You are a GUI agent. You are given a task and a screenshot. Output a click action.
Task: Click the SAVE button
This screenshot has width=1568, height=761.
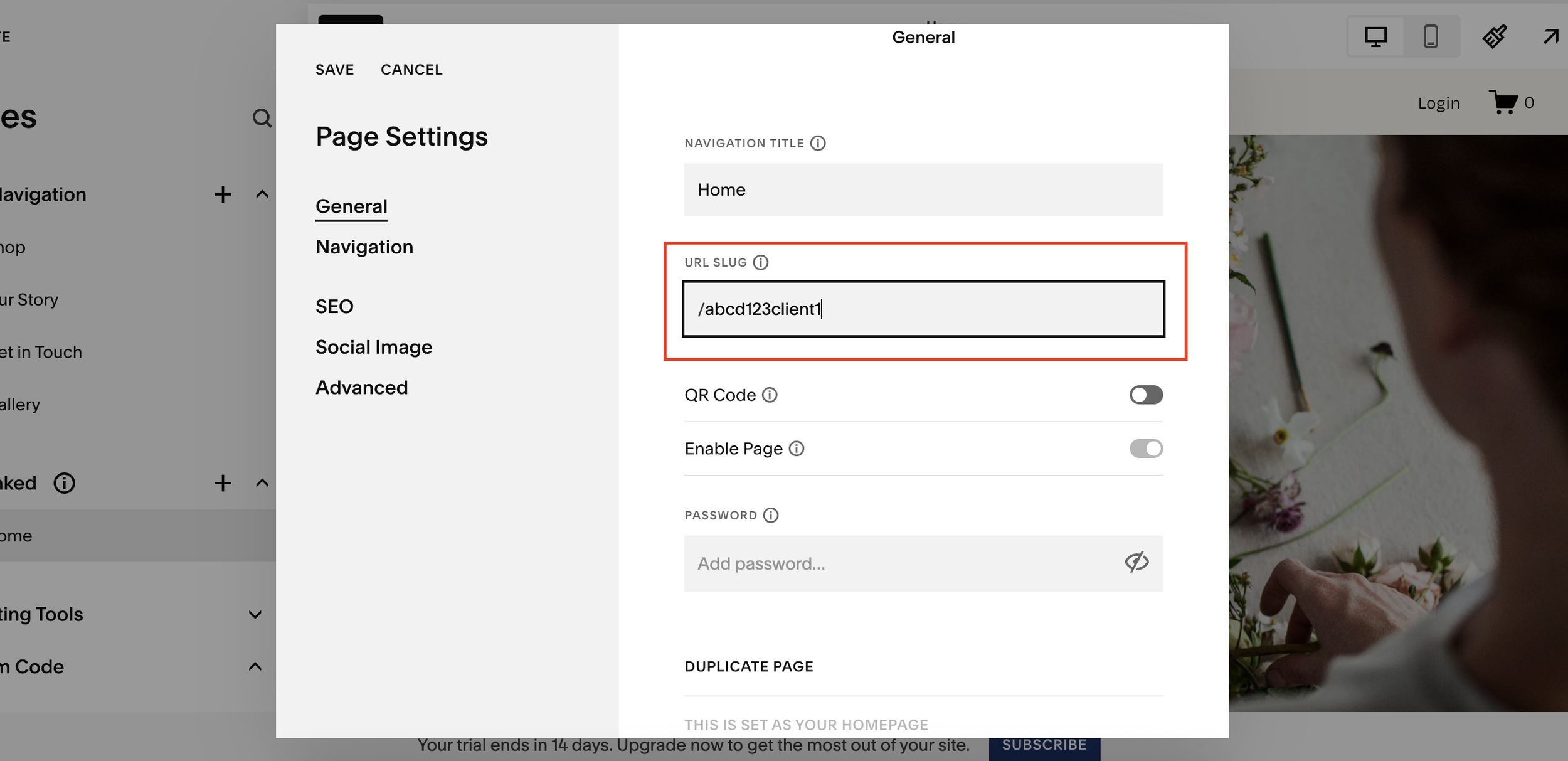[x=334, y=70]
